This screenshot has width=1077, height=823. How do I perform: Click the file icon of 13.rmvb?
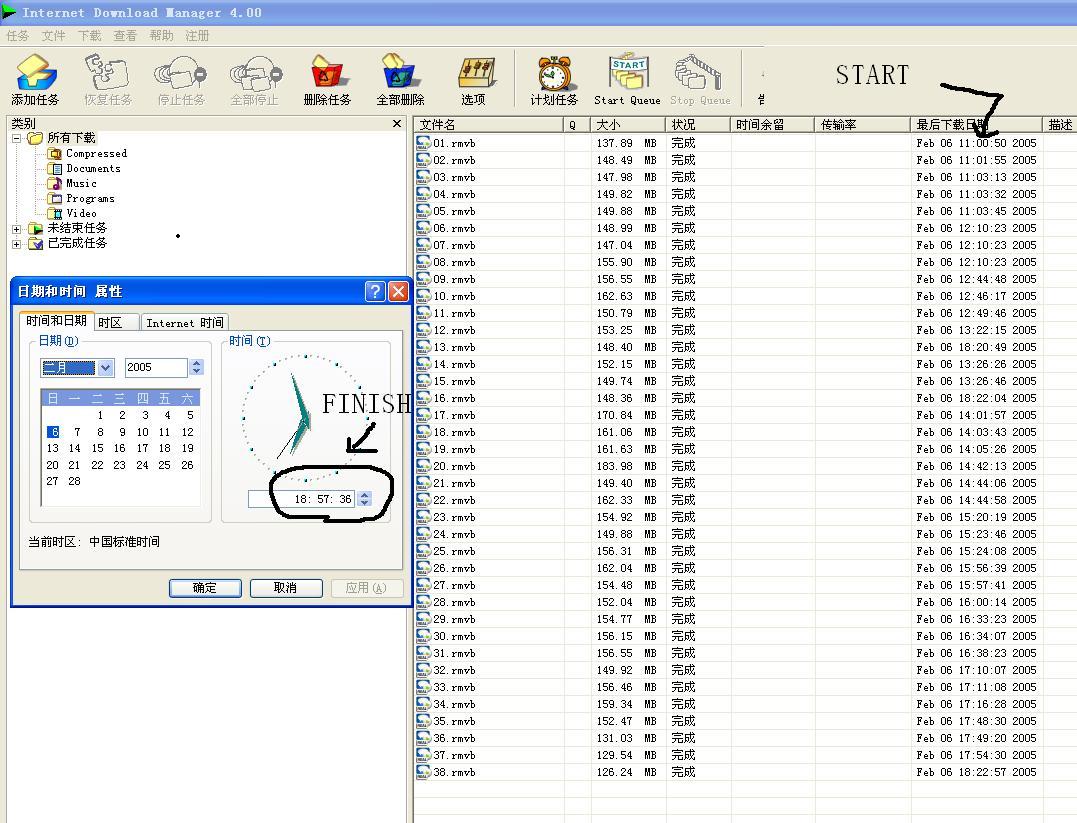(423, 347)
